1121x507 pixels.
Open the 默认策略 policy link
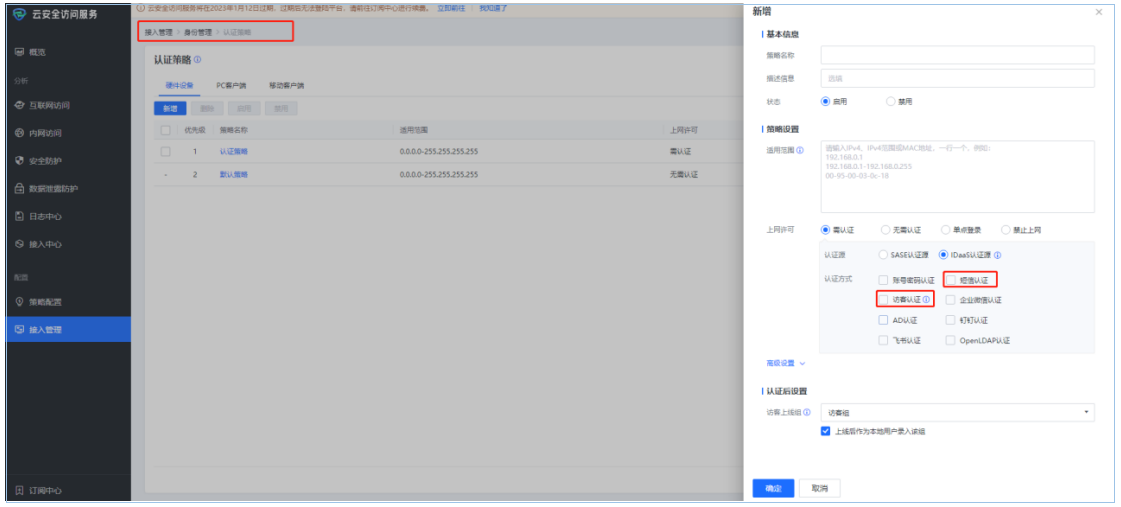[x=233, y=174]
